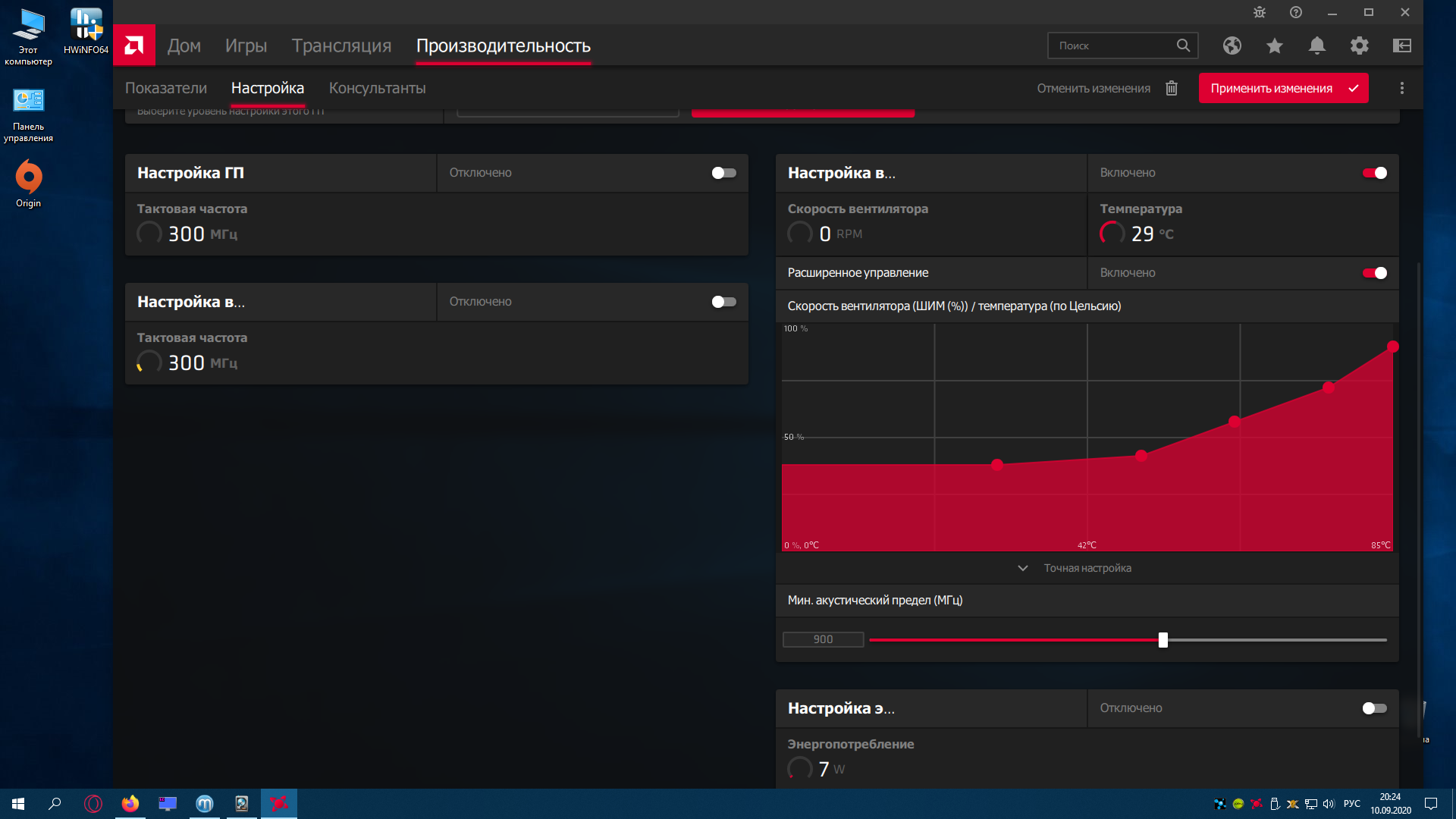1456x819 pixels.
Task: Click the search magnifier icon
Action: point(1182,45)
